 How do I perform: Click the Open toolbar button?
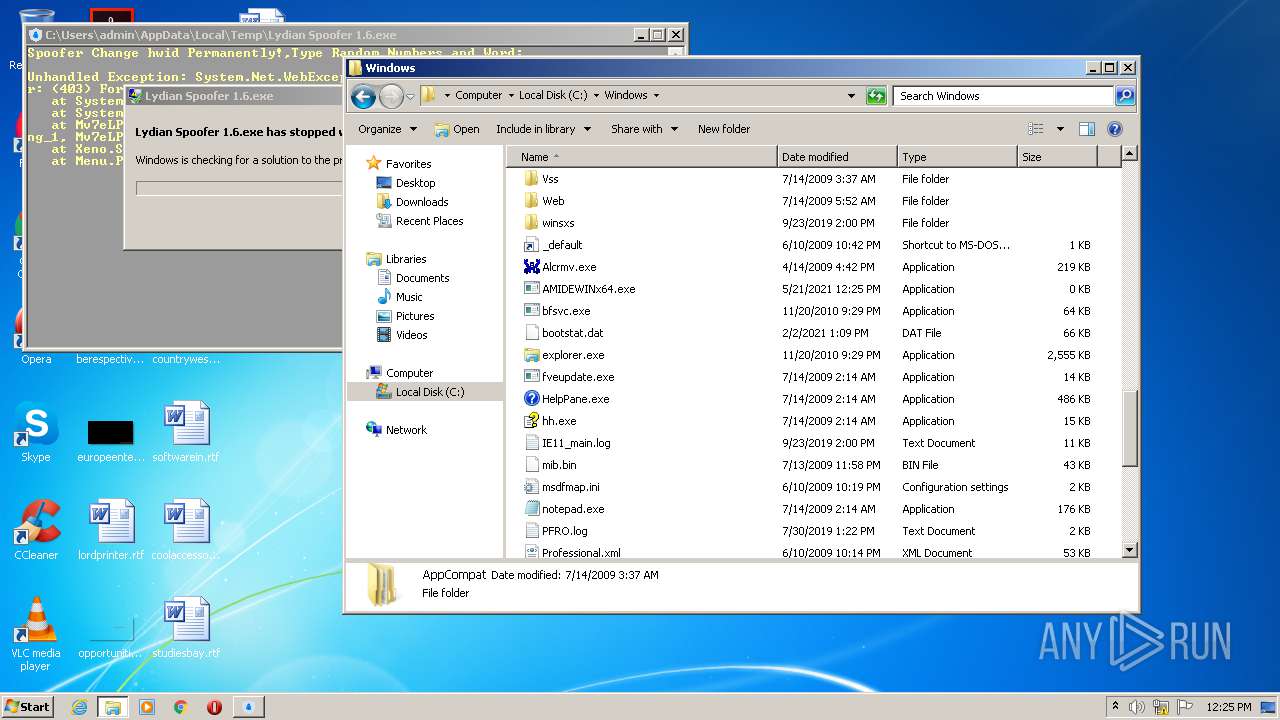click(457, 129)
